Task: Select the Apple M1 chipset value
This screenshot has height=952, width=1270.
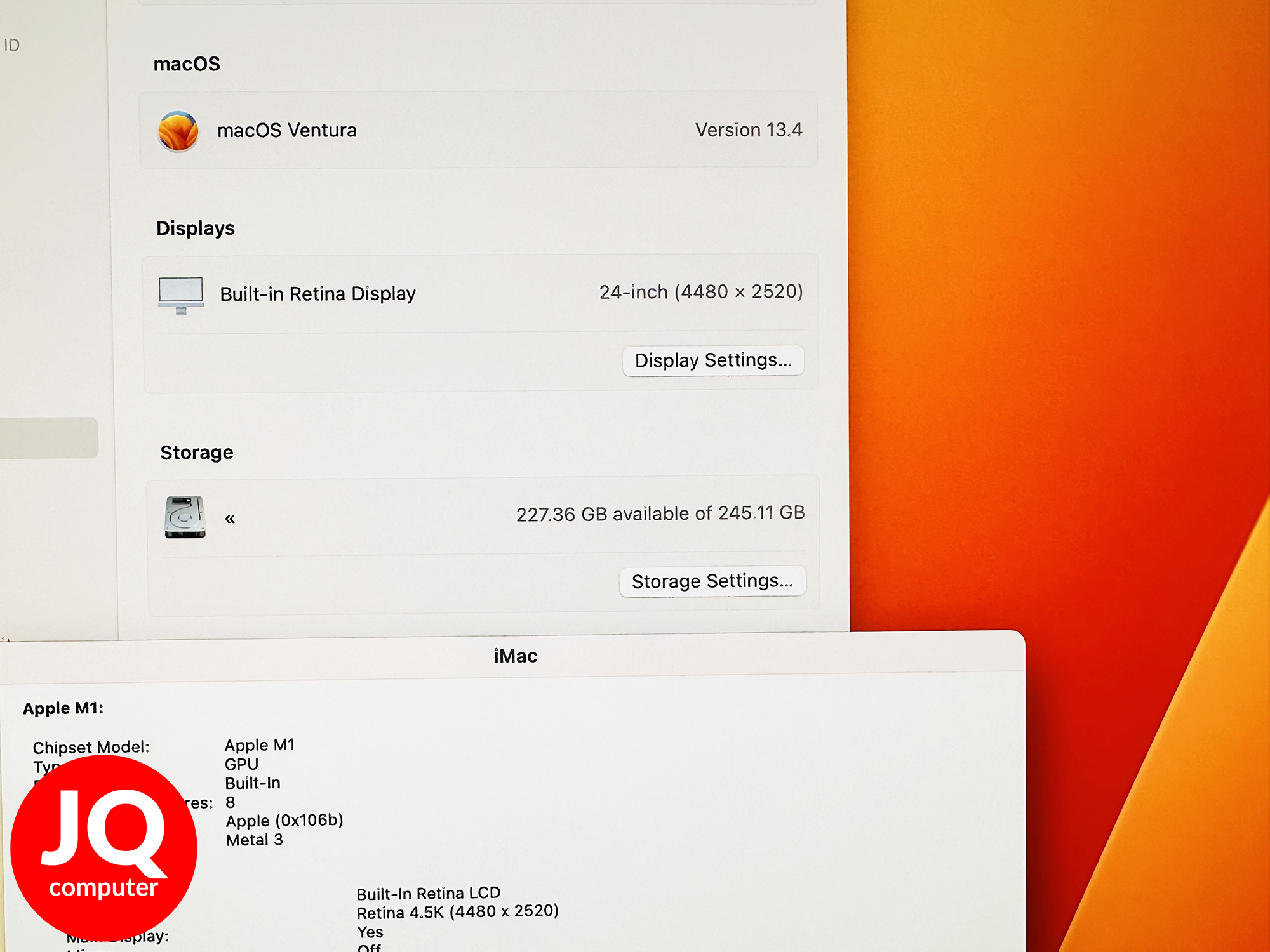Action: [260, 745]
